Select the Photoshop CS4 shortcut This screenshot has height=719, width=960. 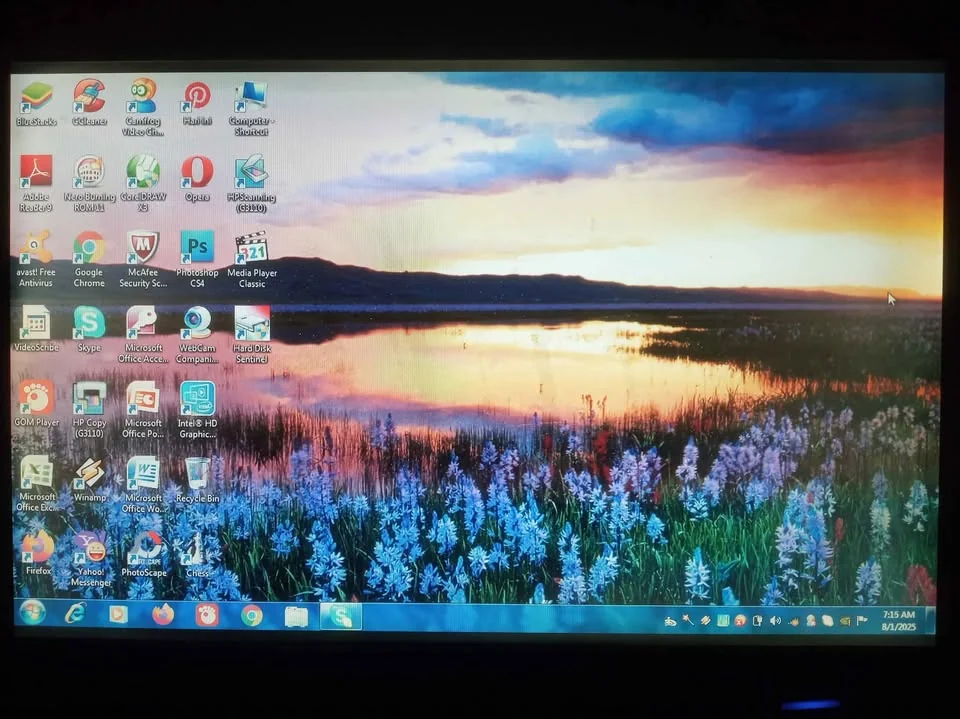[197, 259]
